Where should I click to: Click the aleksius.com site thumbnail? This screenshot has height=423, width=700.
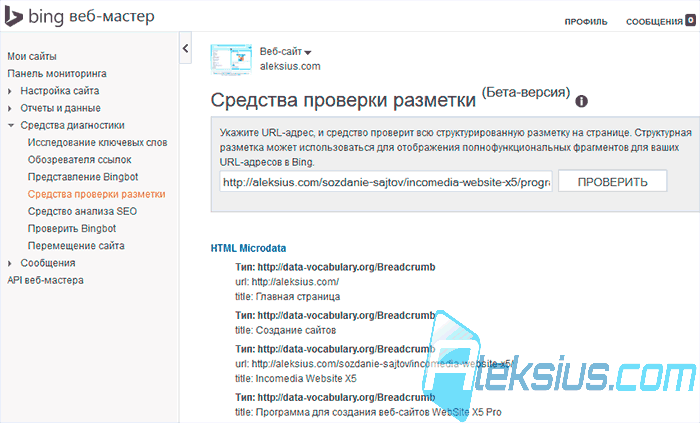pyautogui.click(x=231, y=59)
